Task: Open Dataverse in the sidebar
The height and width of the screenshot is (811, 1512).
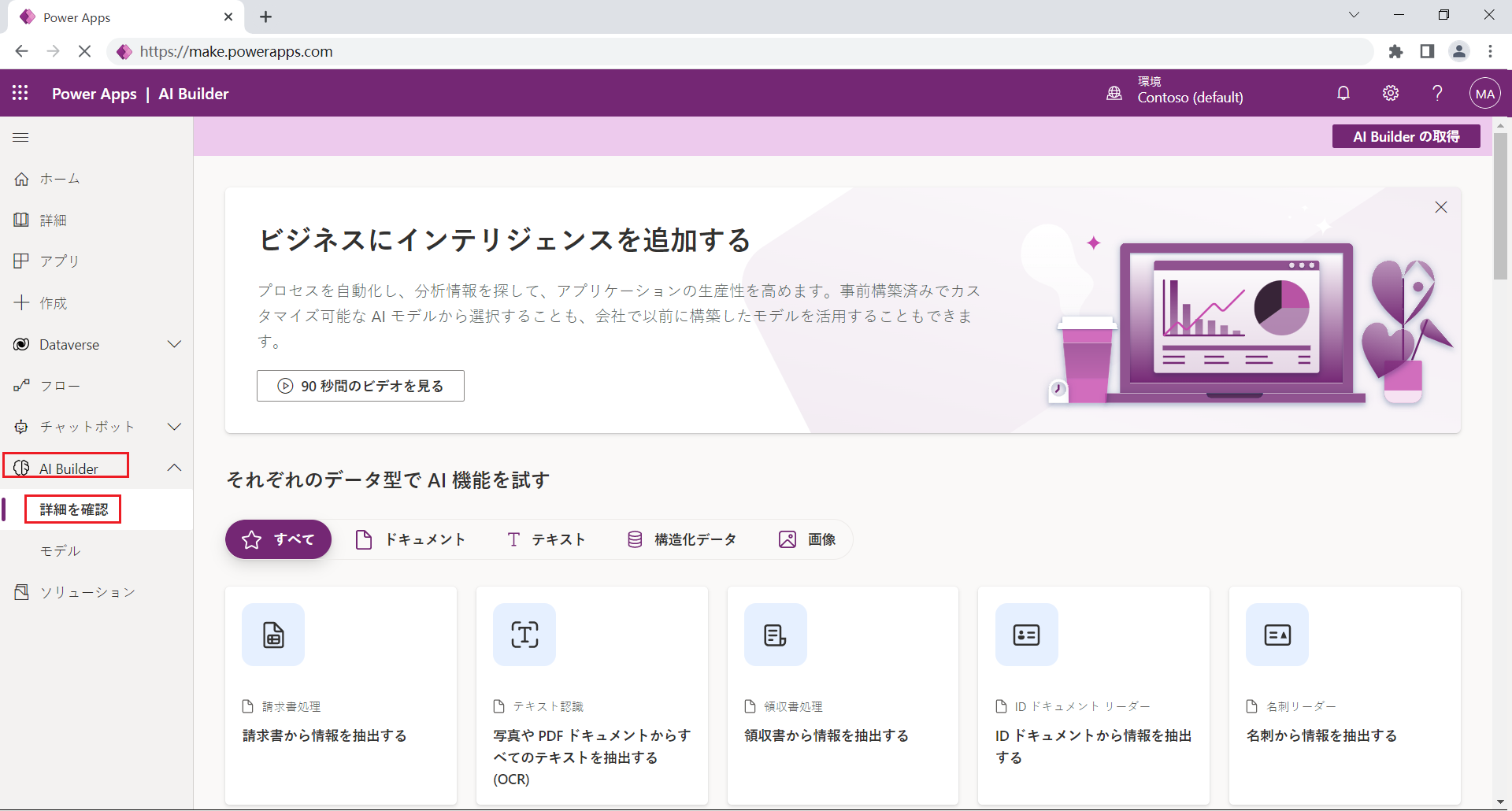Action: (69, 344)
